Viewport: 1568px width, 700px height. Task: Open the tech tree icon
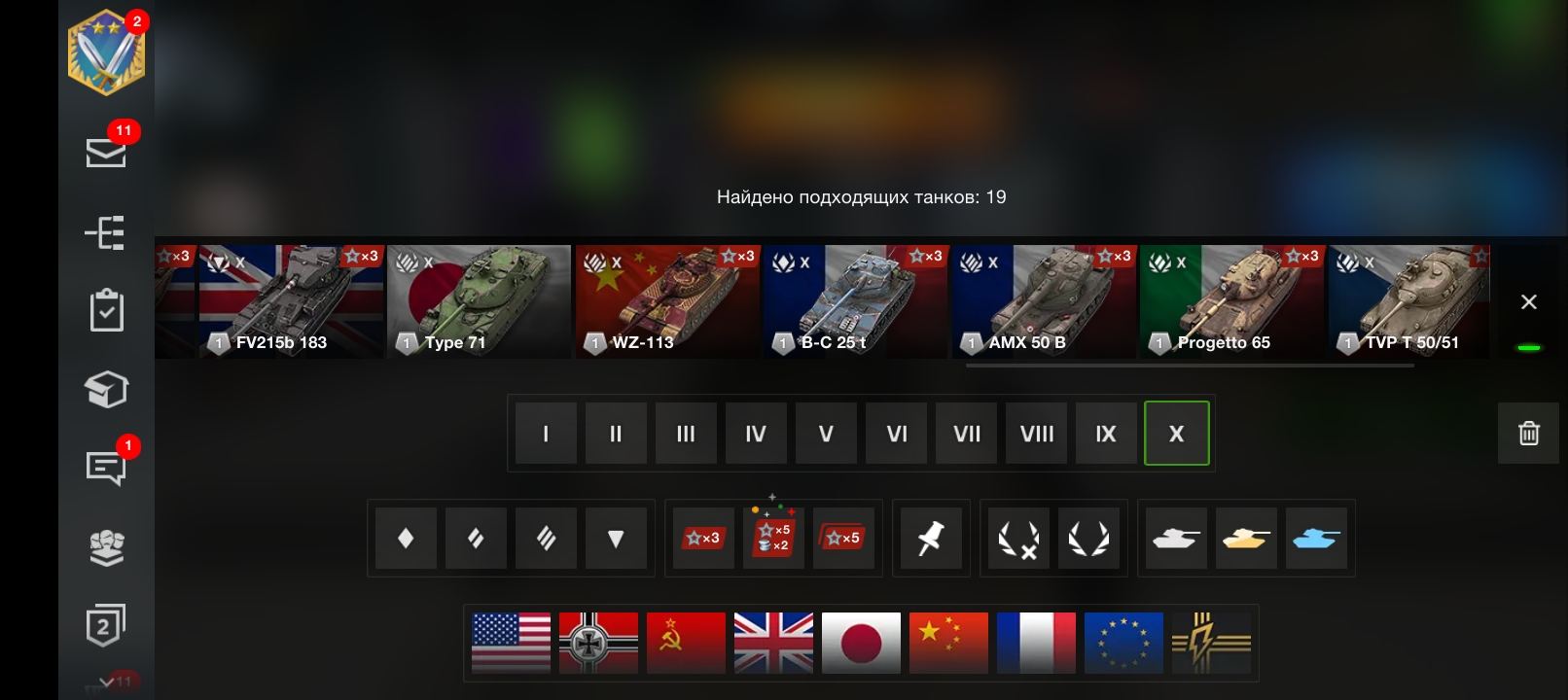click(105, 232)
